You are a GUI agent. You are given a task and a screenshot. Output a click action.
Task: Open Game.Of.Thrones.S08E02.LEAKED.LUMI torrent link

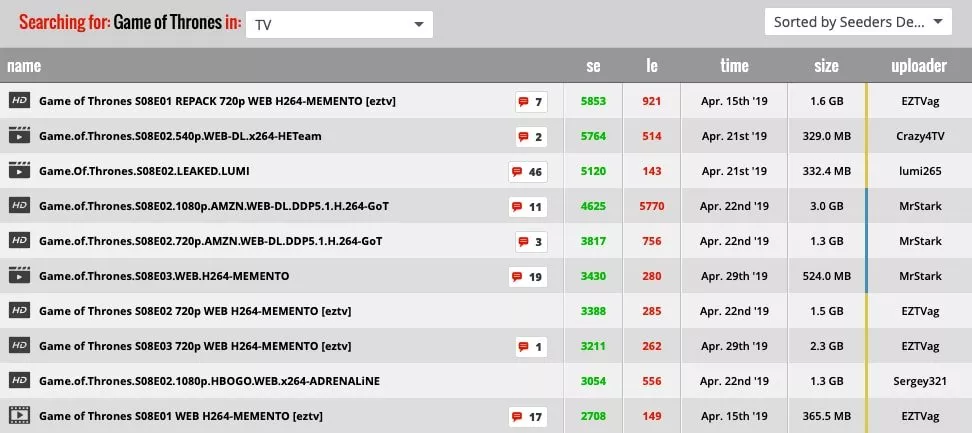(137, 171)
